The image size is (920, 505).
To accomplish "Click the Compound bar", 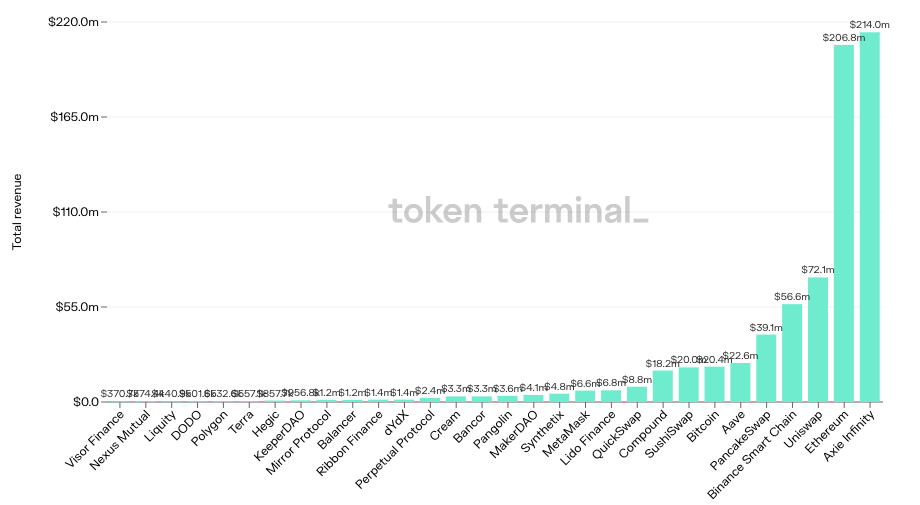I will tap(663, 386).
